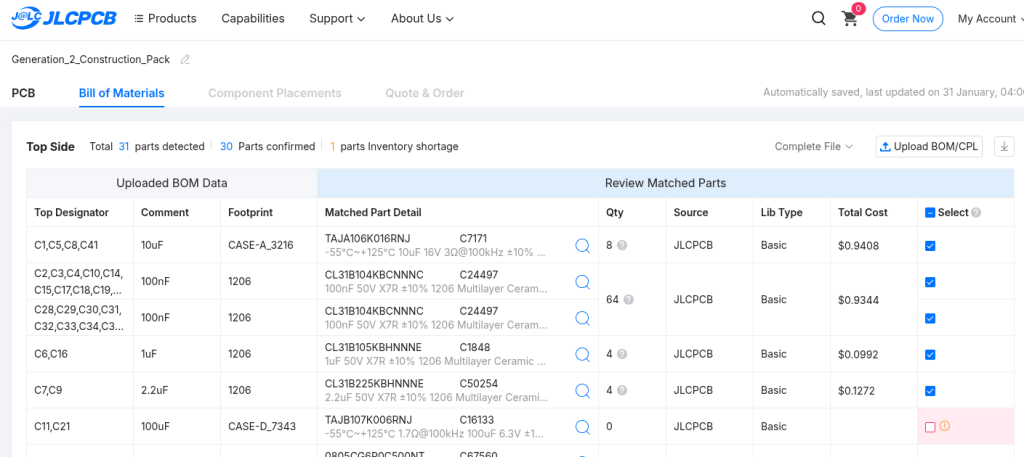Click help icon next to Qty 8

(622, 246)
